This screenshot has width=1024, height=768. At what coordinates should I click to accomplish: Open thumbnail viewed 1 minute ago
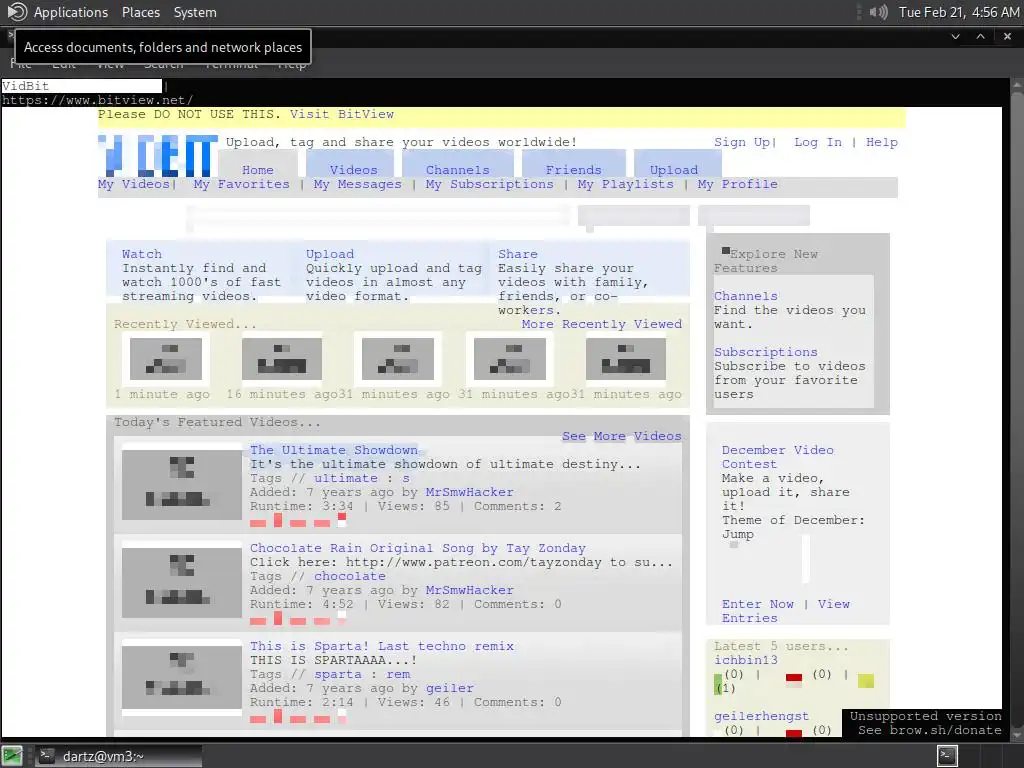166,359
